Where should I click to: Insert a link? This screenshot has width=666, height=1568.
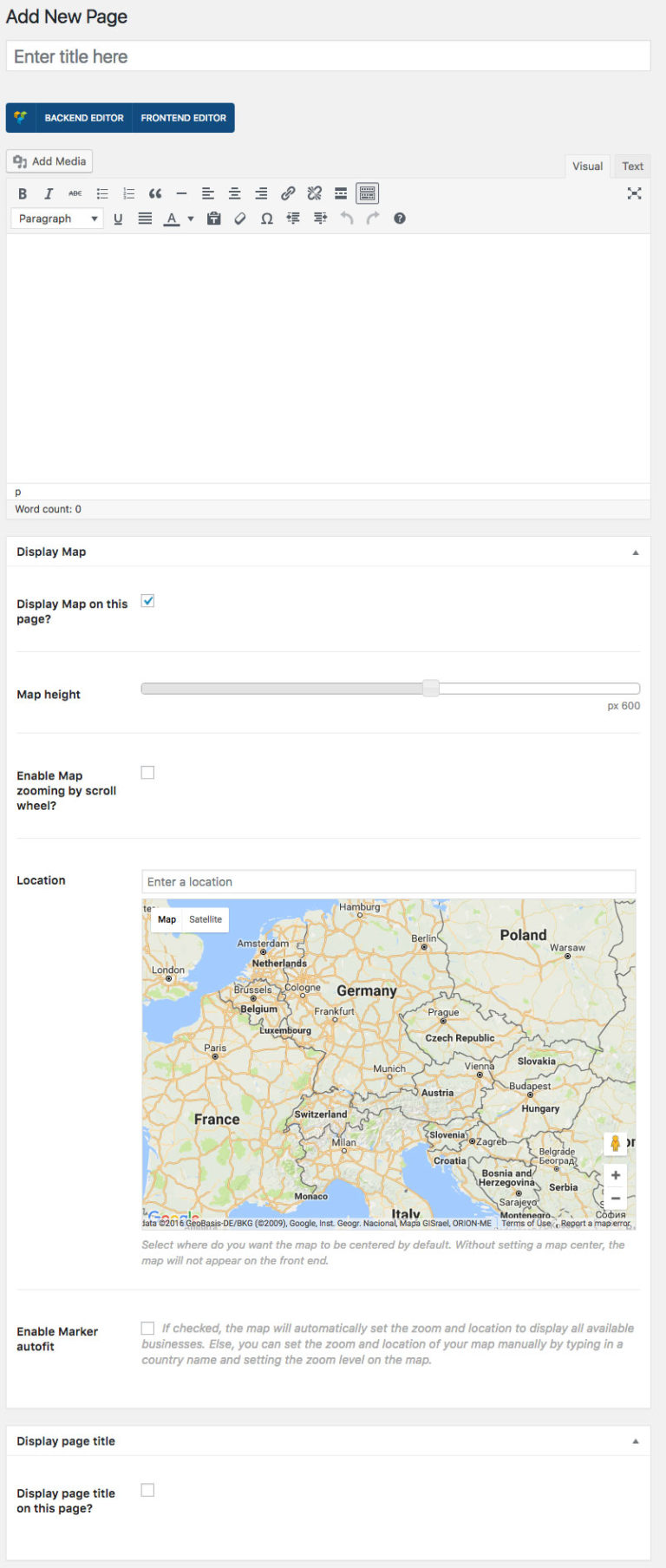288,193
